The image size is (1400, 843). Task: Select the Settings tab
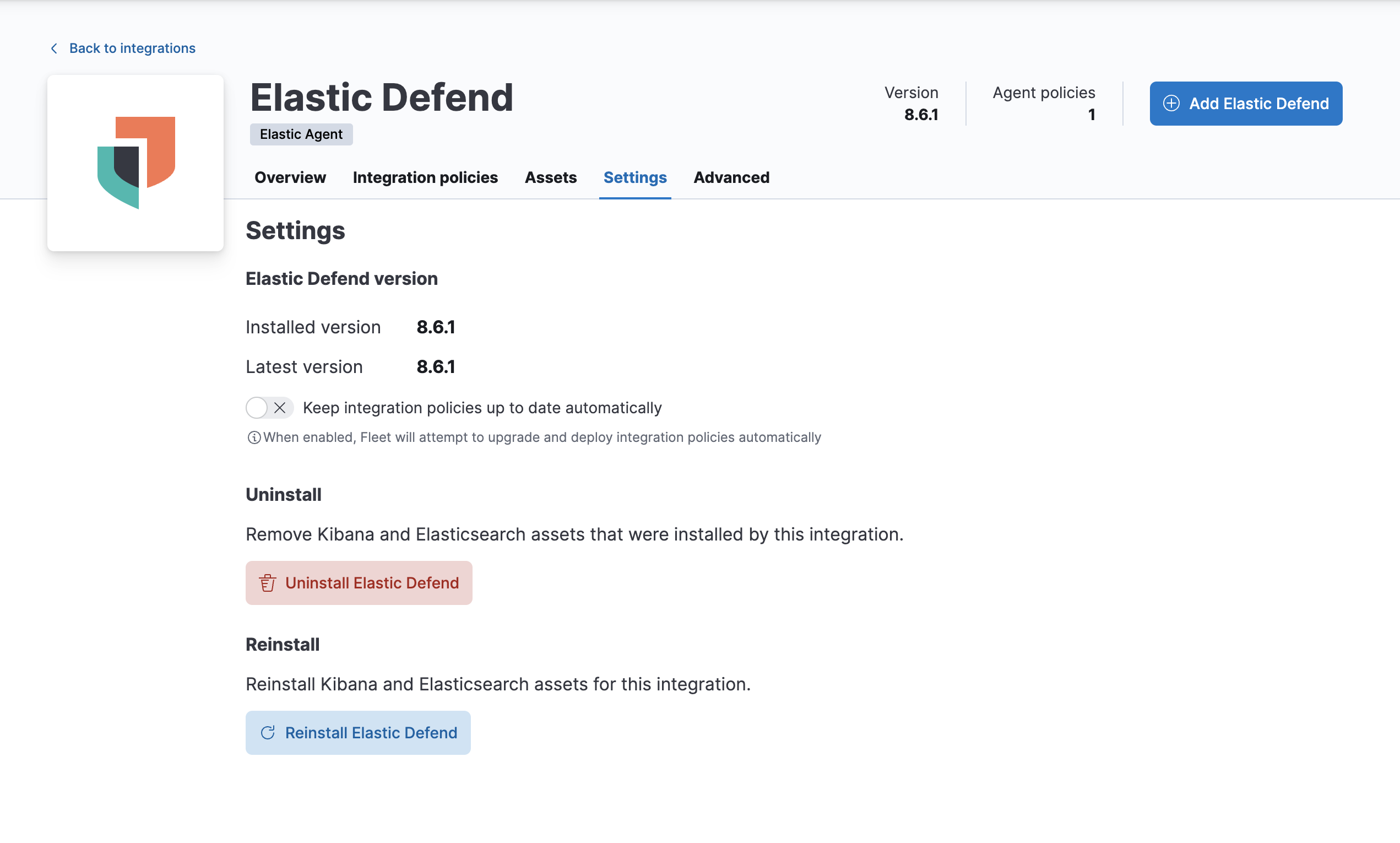point(634,177)
